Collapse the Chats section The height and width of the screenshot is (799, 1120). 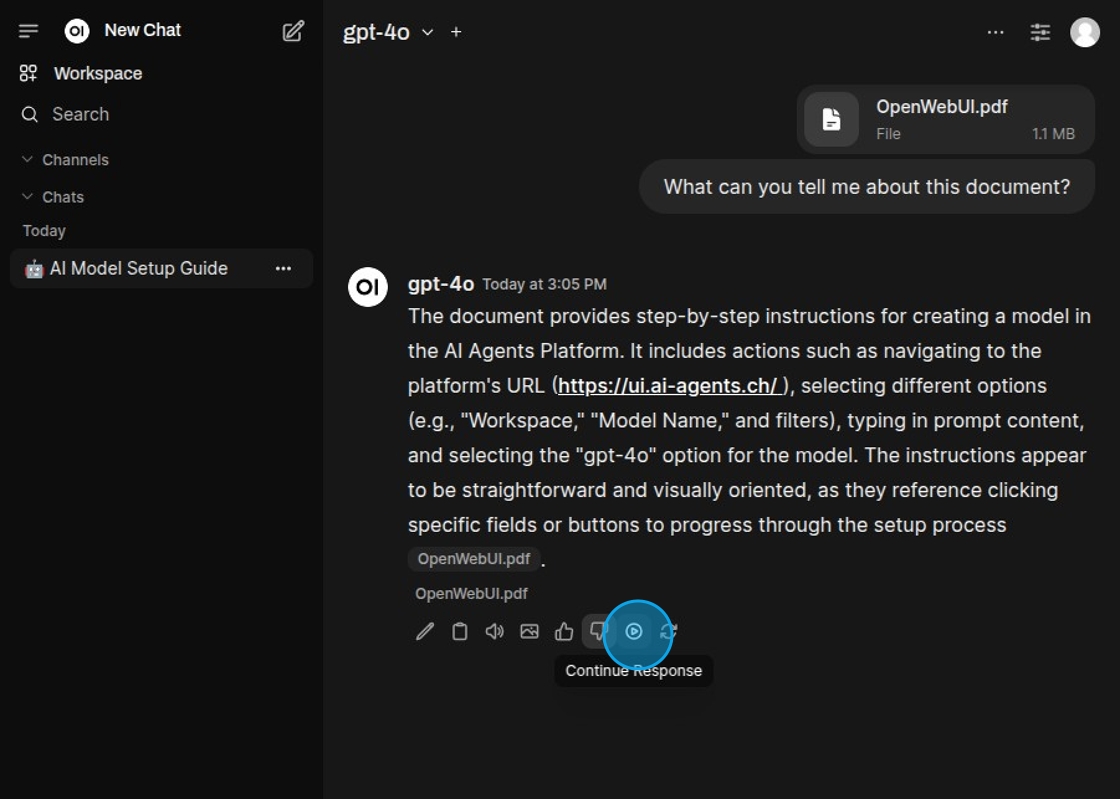pos(53,197)
